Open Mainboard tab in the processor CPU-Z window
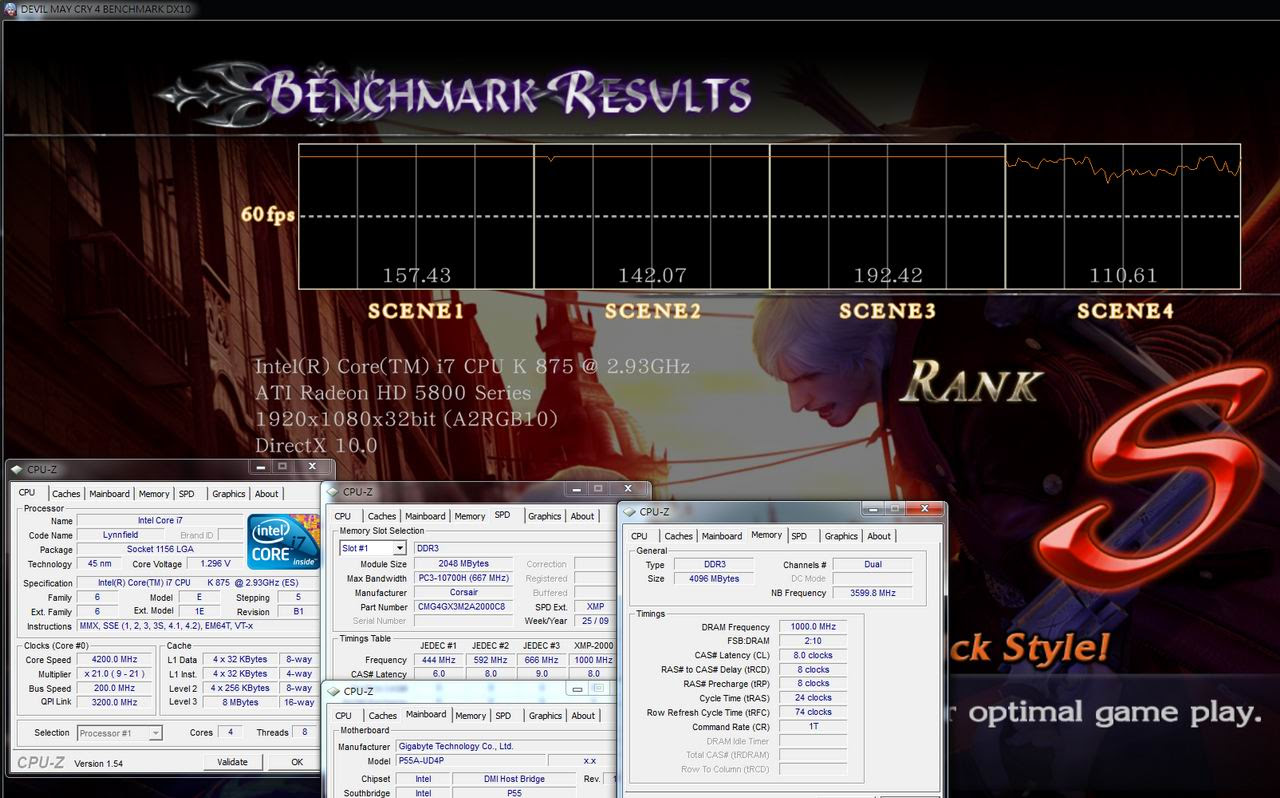The image size is (1280, 798). click(109, 494)
